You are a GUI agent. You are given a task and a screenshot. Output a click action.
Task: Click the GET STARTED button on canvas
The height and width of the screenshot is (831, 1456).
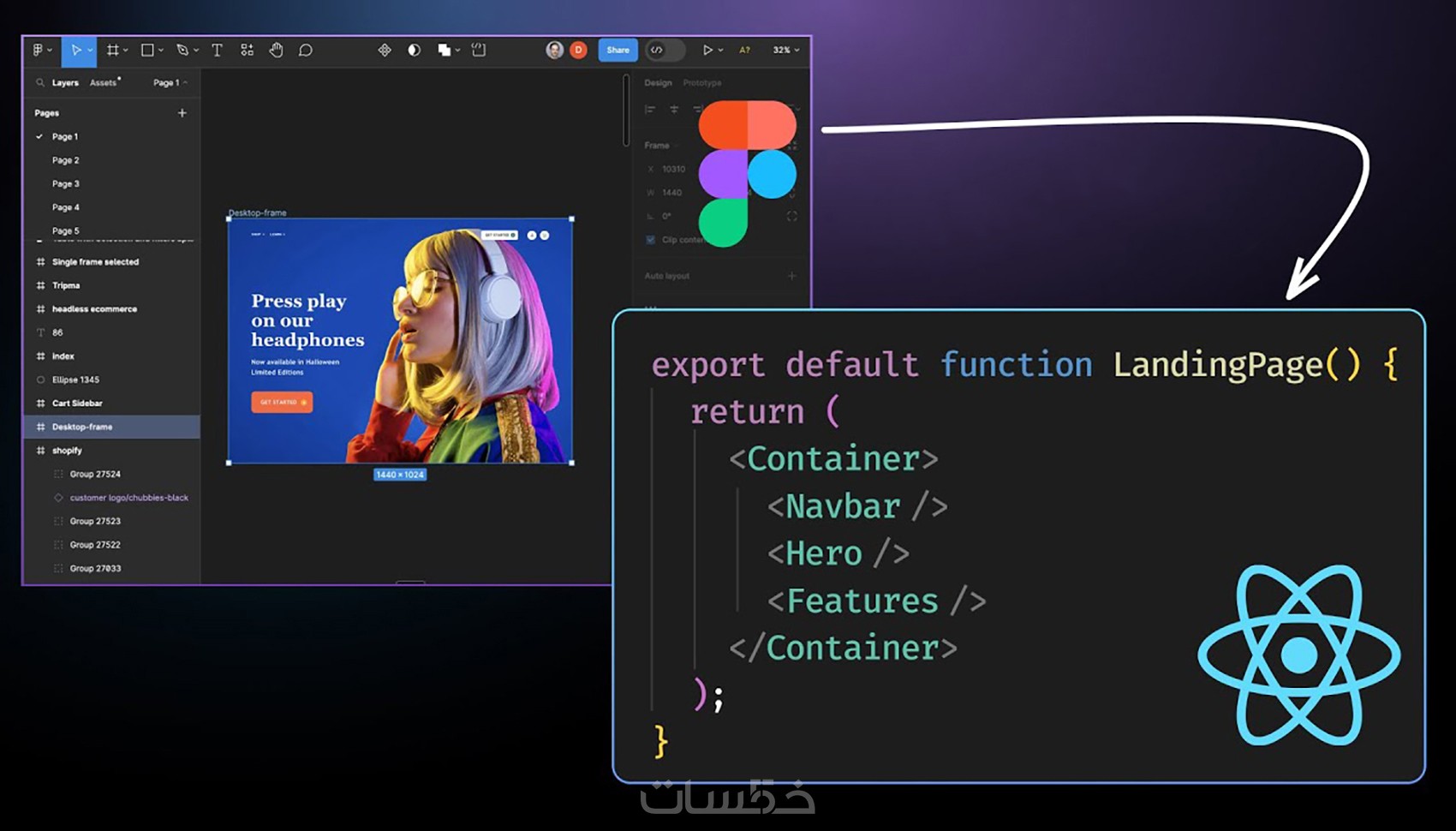282,402
